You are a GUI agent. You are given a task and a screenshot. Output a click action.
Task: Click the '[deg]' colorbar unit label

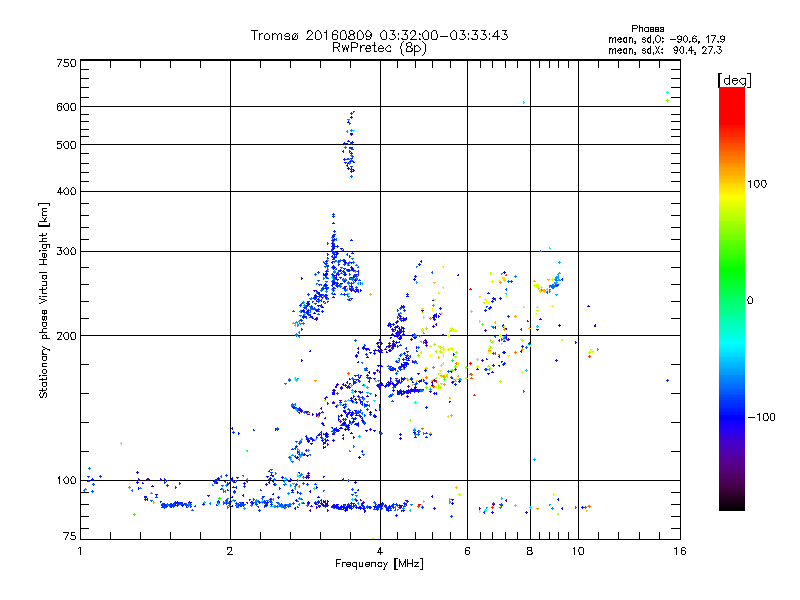point(734,80)
